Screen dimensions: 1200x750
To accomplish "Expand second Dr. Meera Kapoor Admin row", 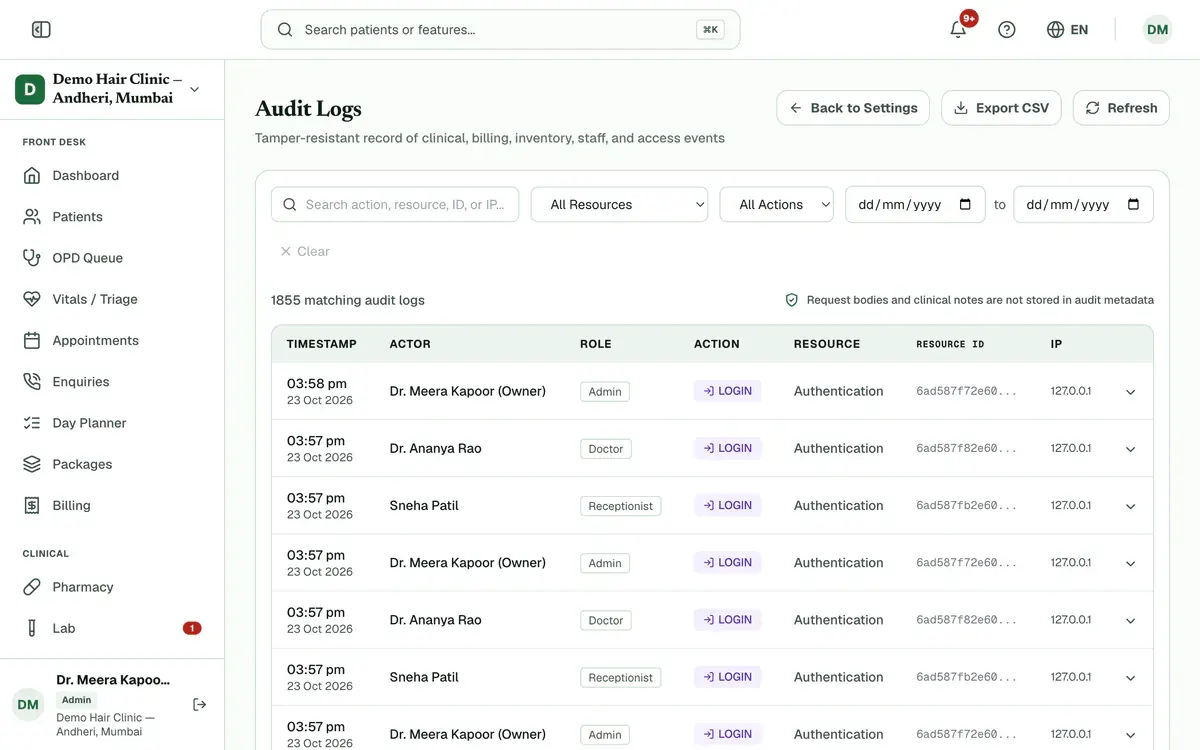I will click(x=1131, y=563).
